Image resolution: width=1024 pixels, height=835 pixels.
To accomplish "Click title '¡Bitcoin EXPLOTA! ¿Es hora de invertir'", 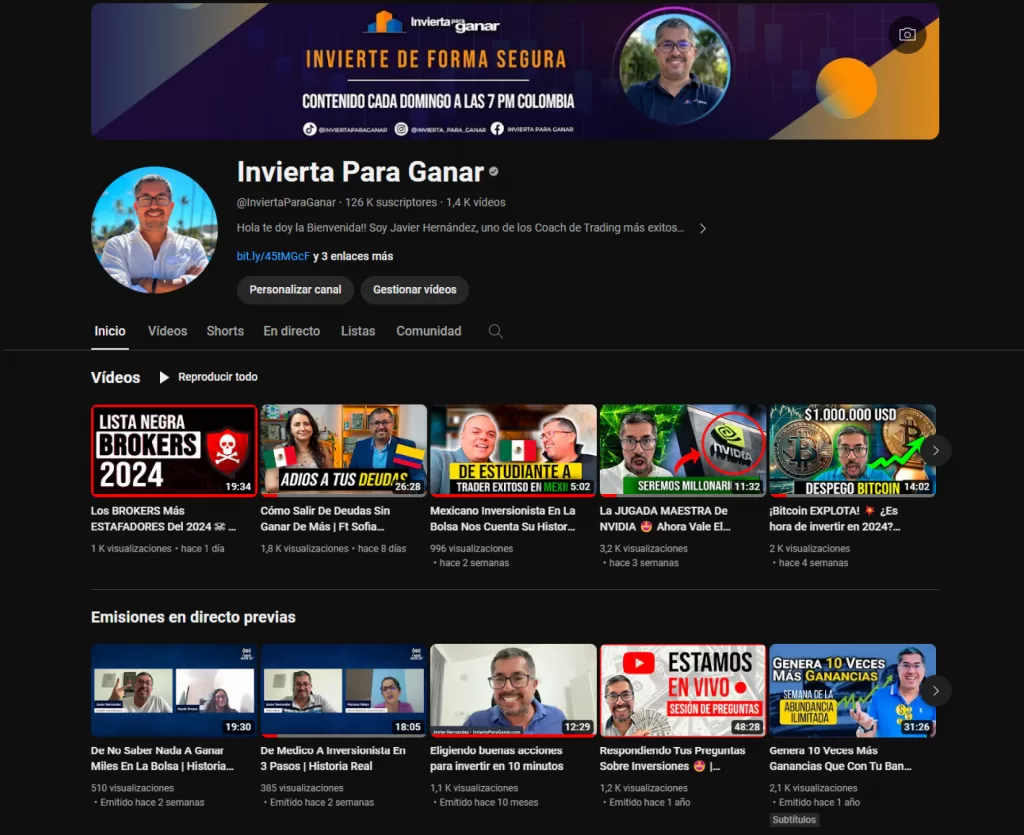I will pyautogui.click(x=835, y=519).
